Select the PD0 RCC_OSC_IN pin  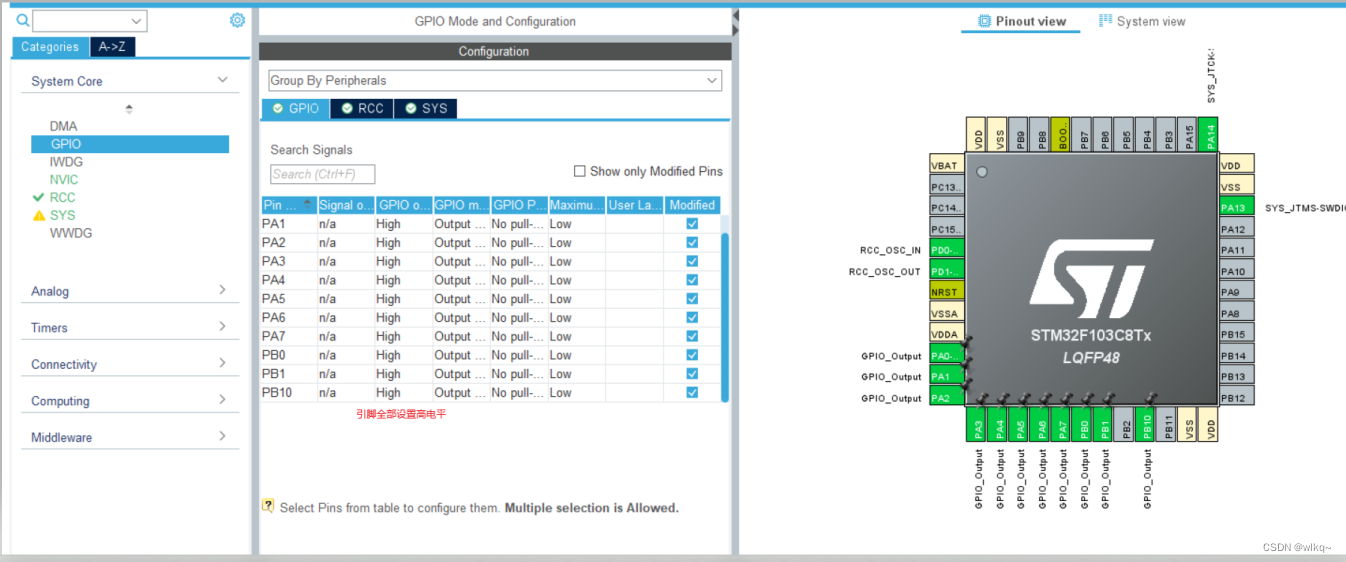click(946, 250)
